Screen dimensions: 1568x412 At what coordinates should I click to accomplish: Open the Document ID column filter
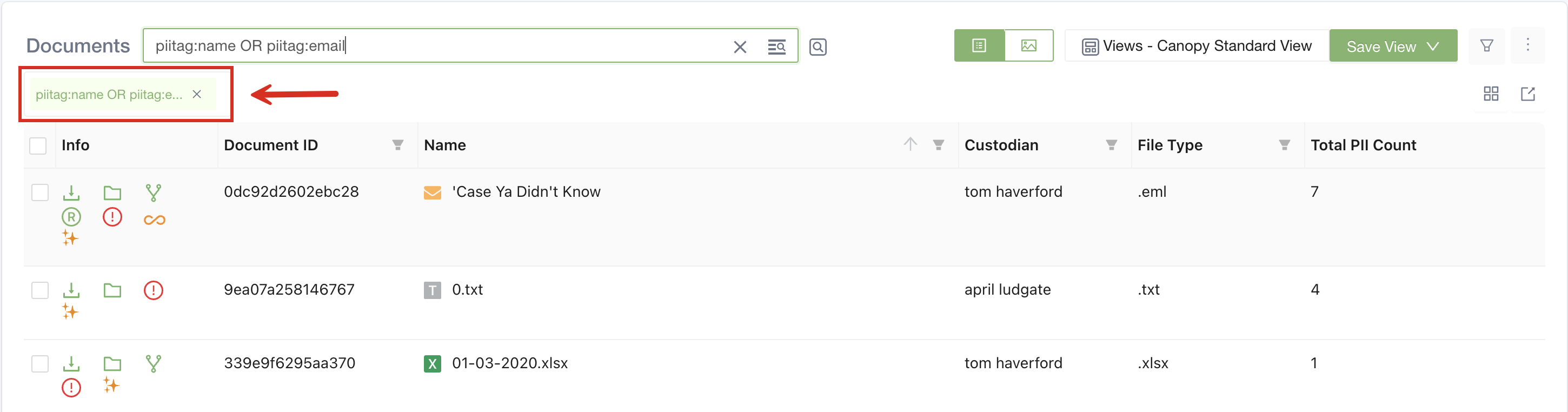tap(397, 145)
